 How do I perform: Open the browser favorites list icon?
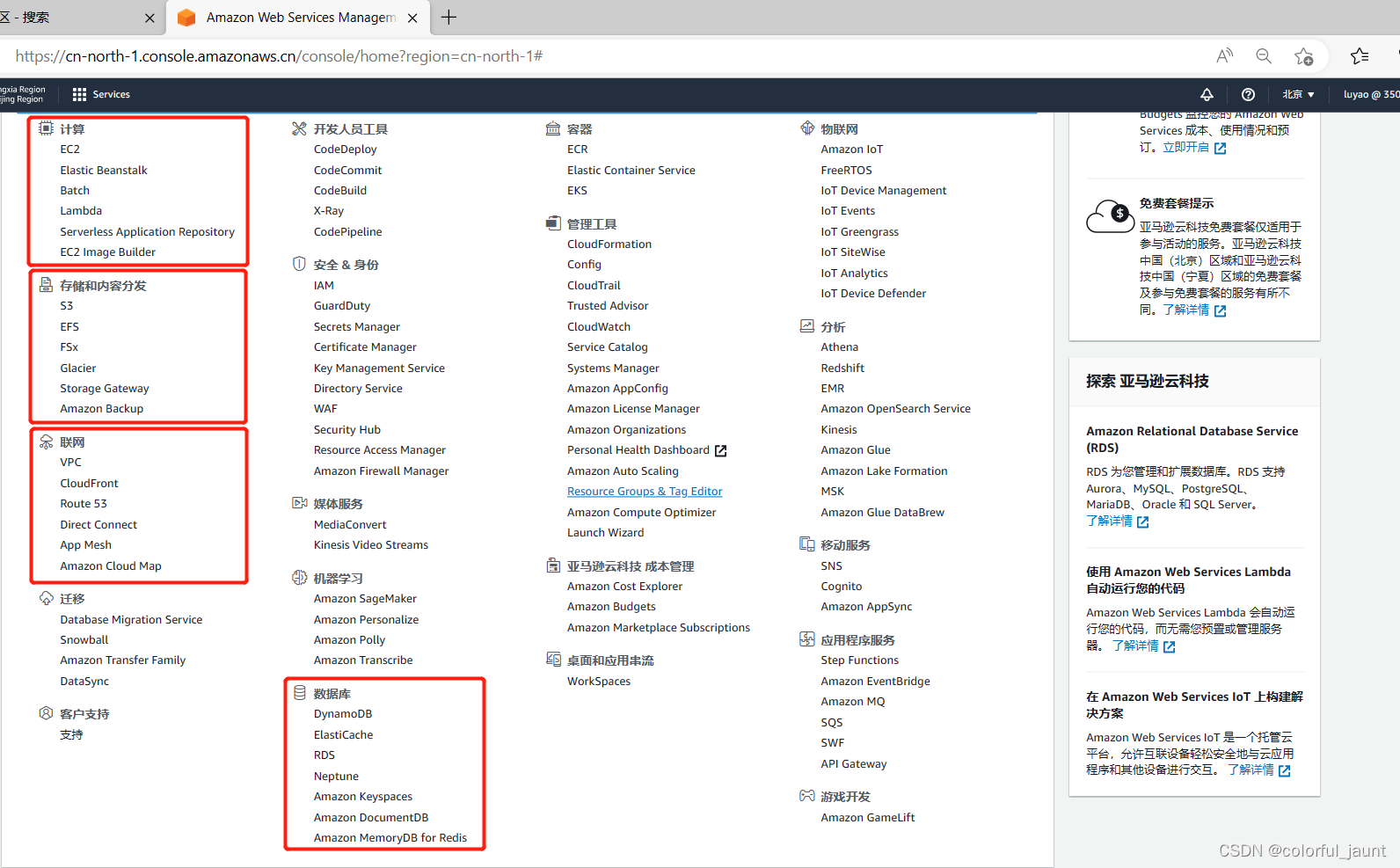pyautogui.click(x=1360, y=56)
